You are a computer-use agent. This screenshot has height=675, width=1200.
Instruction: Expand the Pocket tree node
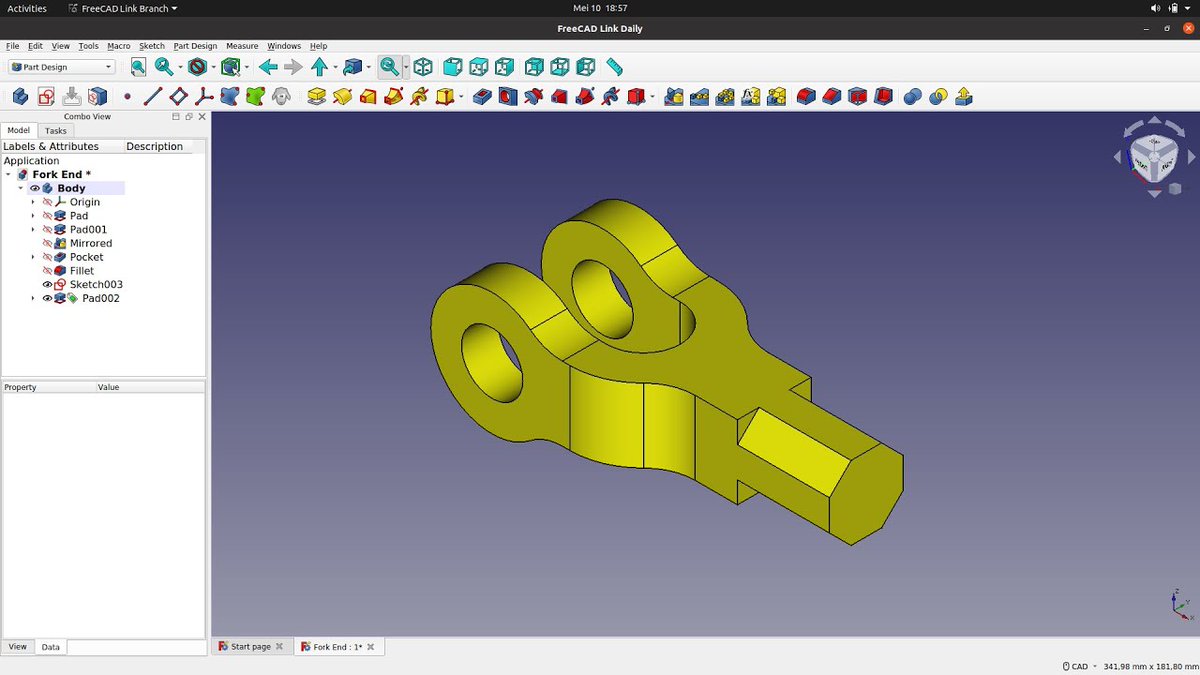click(33, 257)
